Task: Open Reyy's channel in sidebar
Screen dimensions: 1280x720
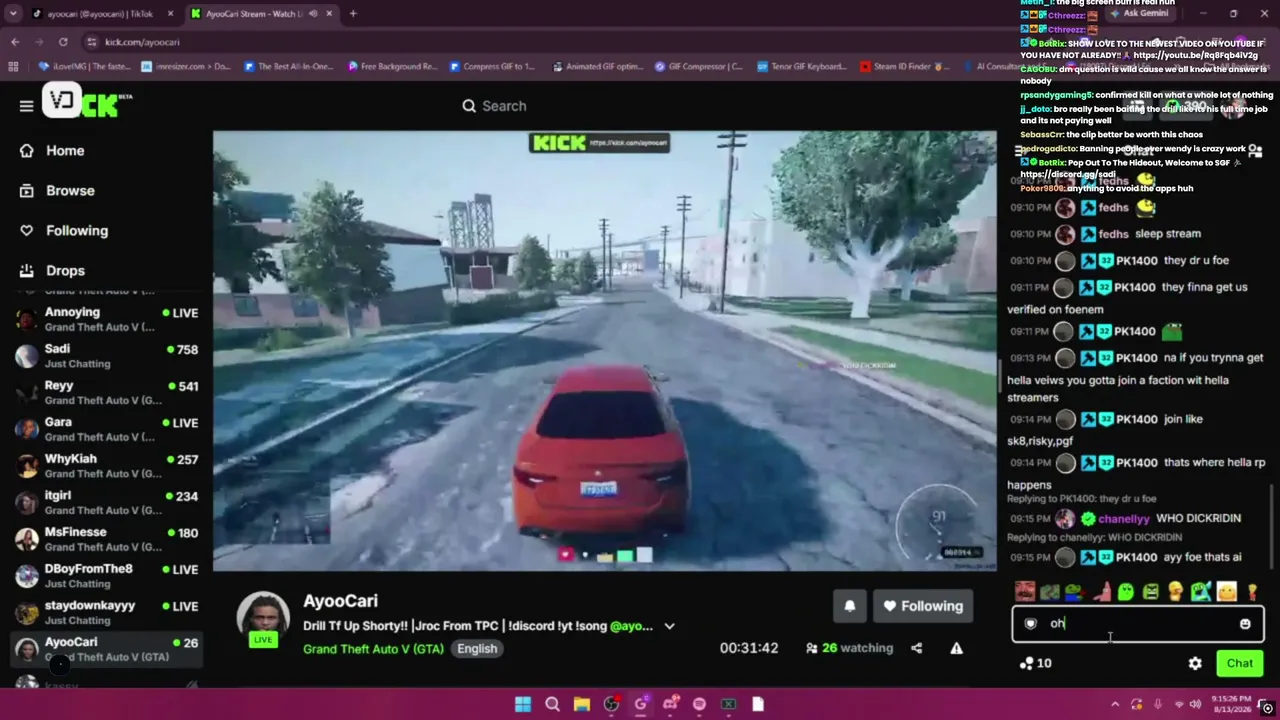Action: pyautogui.click(x=107, y=392)
